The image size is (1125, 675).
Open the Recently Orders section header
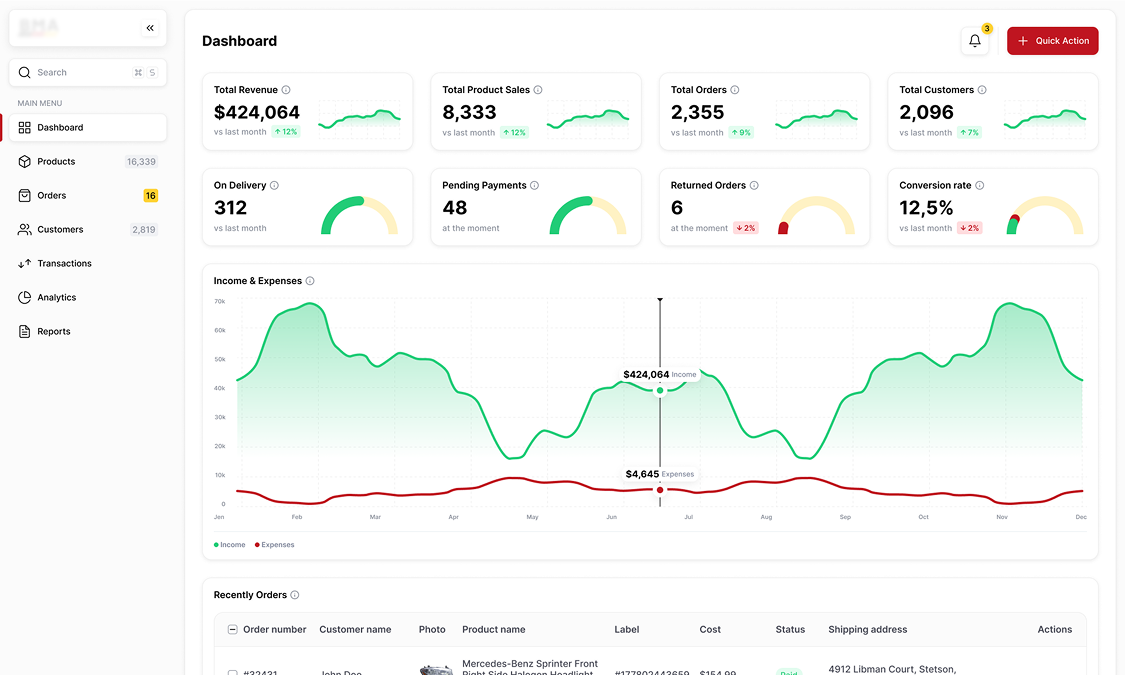click(x=250, y=594)
